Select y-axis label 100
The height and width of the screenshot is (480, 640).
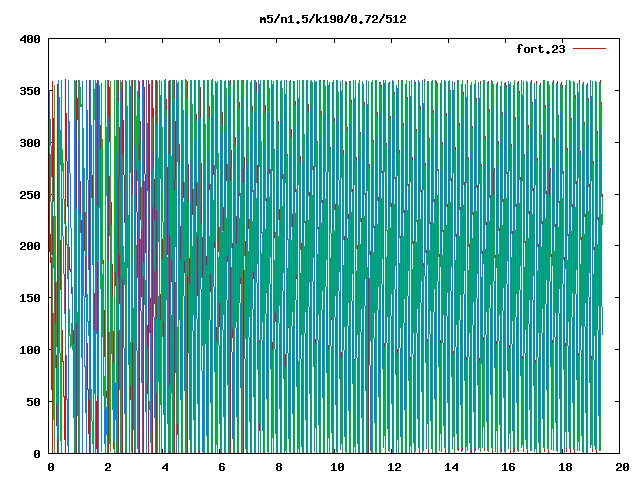tap(30, 350)
